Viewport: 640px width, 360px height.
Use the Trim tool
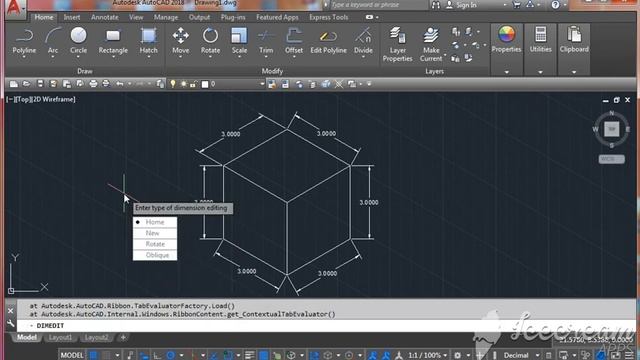click(x=266, y=41)
